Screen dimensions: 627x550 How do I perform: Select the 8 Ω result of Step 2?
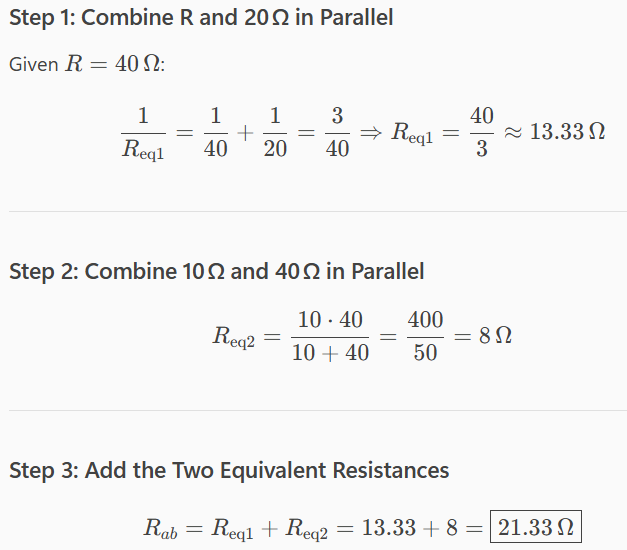[496, 336]
